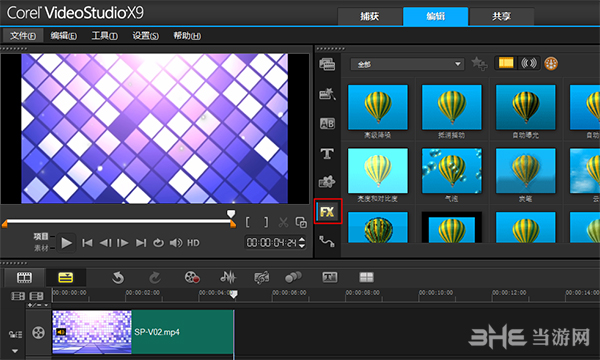600x360 pixels.
Task: Open the Path library icon
Action: coord(327,241)
